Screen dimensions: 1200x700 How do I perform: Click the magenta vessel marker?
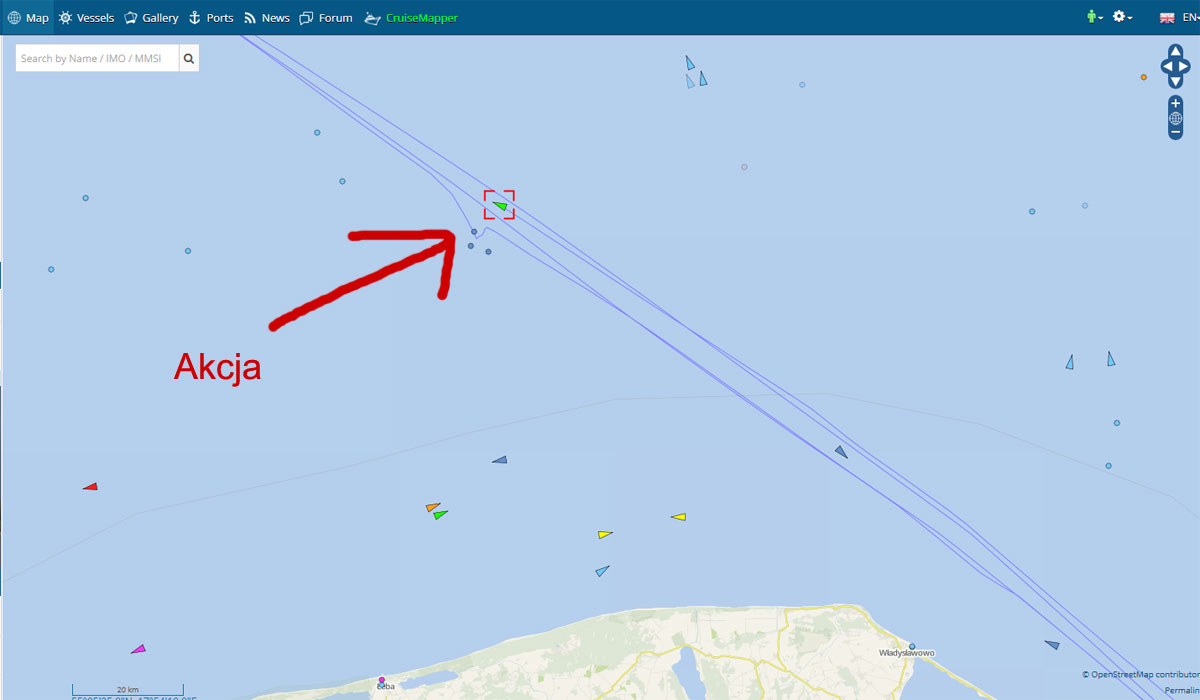click(x=138, y=649)
